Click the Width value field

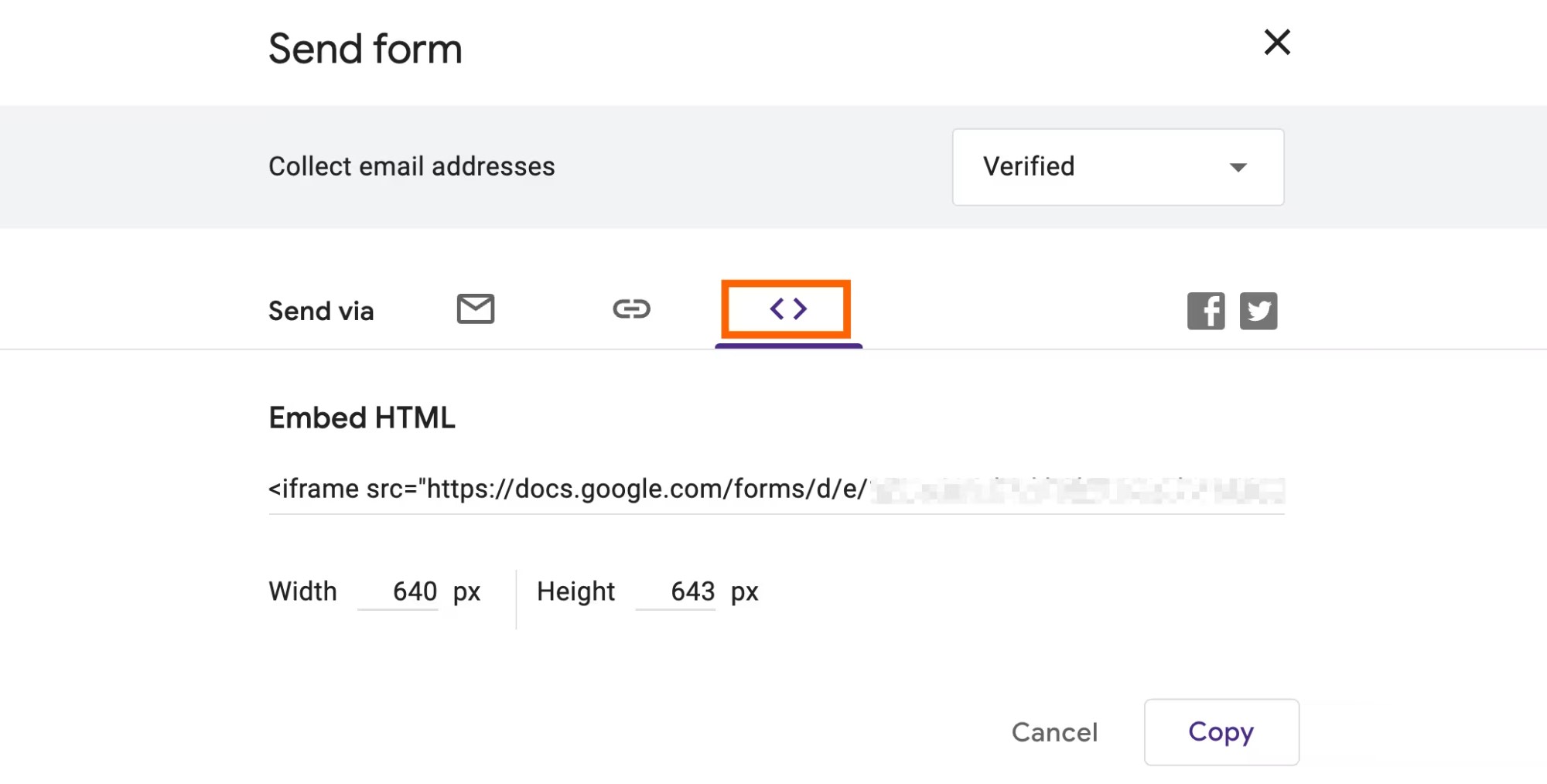coord(398,592)
